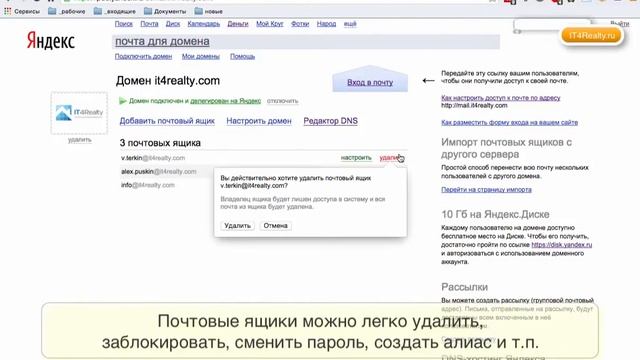Screen dimensions: 640x360
Task: Click the red удалить for v.terkin
Action: (390, 158)
